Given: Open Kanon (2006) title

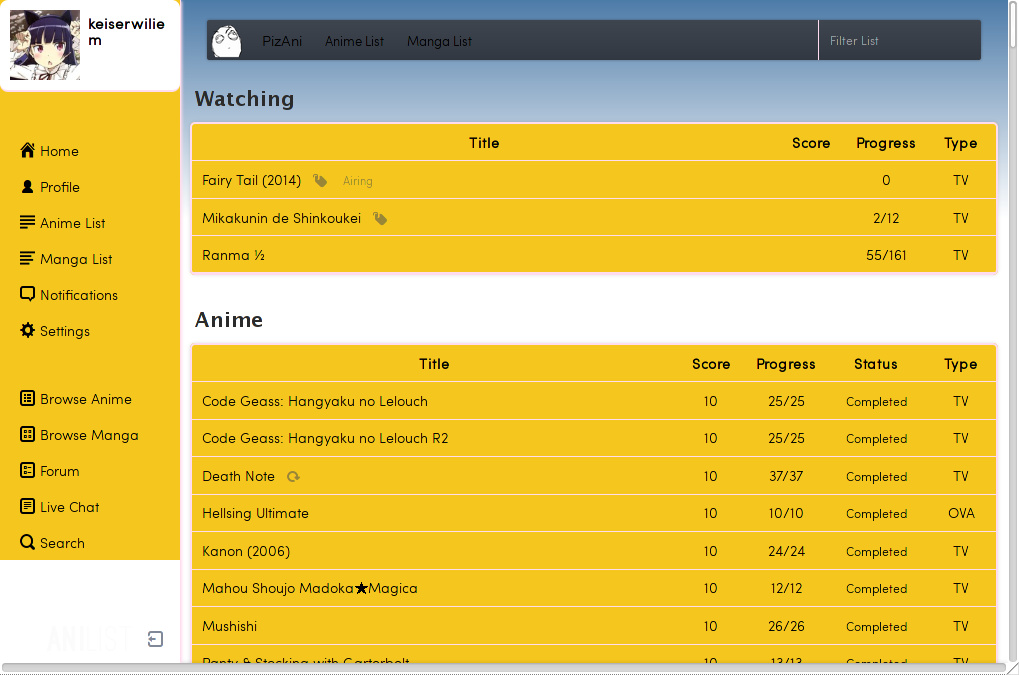Looking at the screenshot, I should point(246,551).
